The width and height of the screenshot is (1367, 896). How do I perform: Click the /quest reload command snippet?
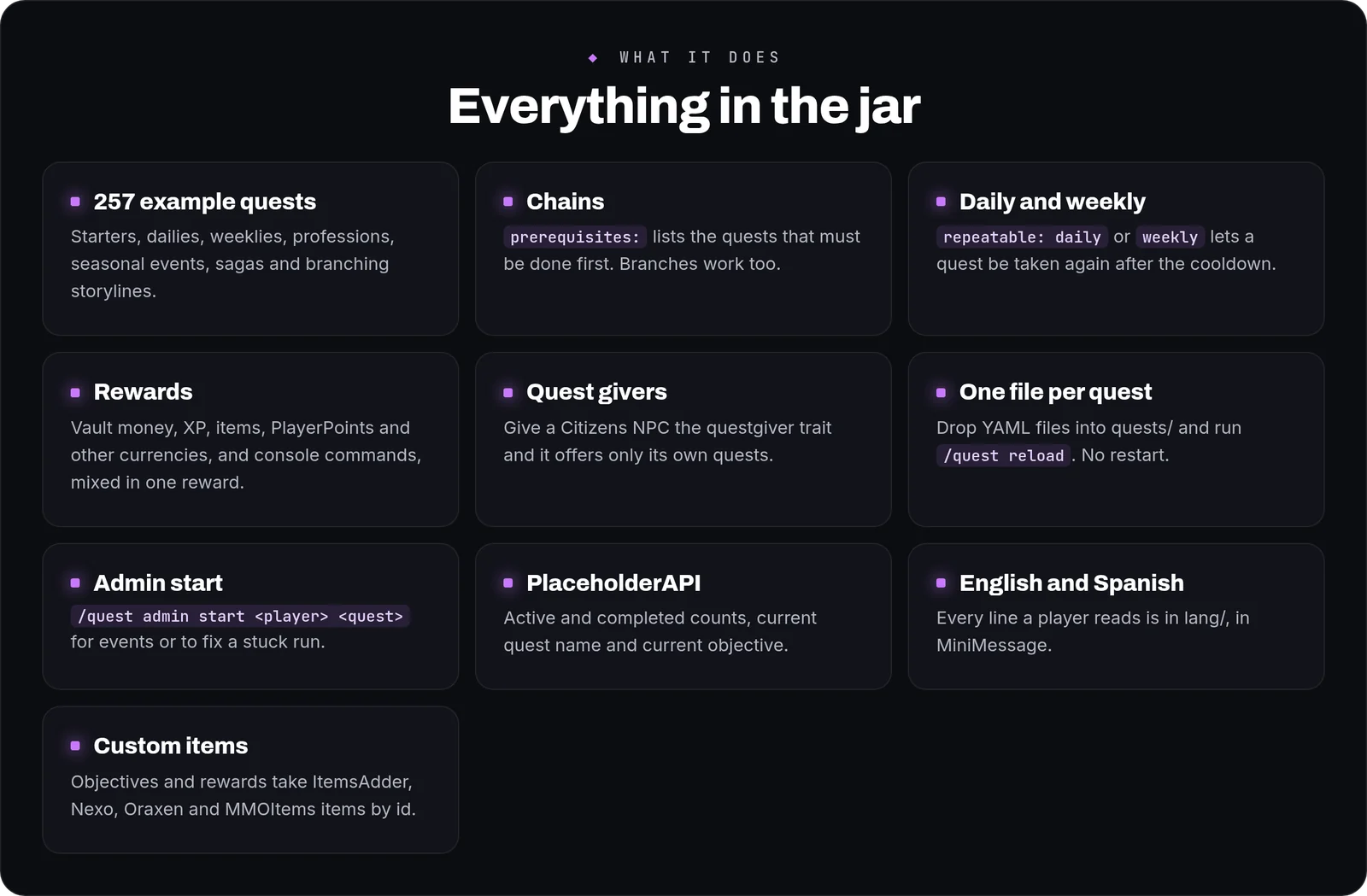(x=1003, y=455)
